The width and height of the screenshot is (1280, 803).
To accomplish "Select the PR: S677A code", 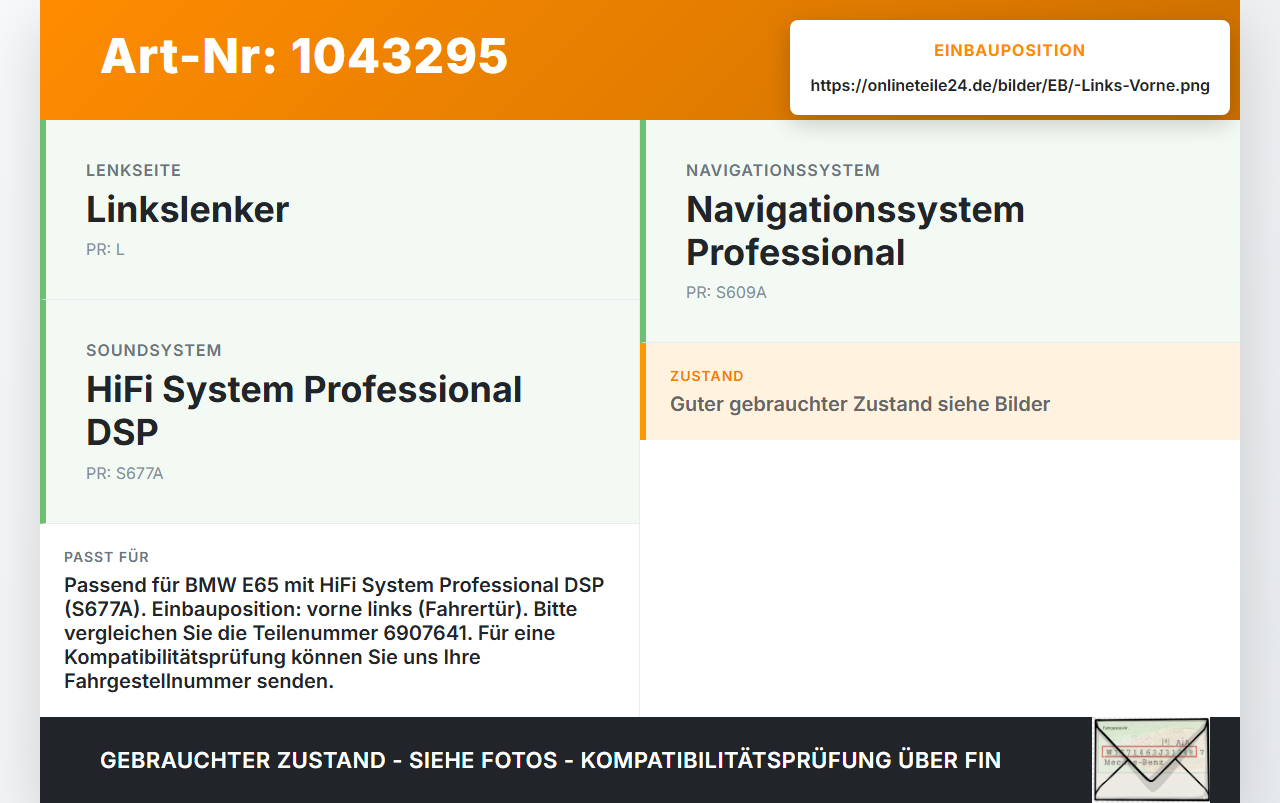I will point(124,474).
